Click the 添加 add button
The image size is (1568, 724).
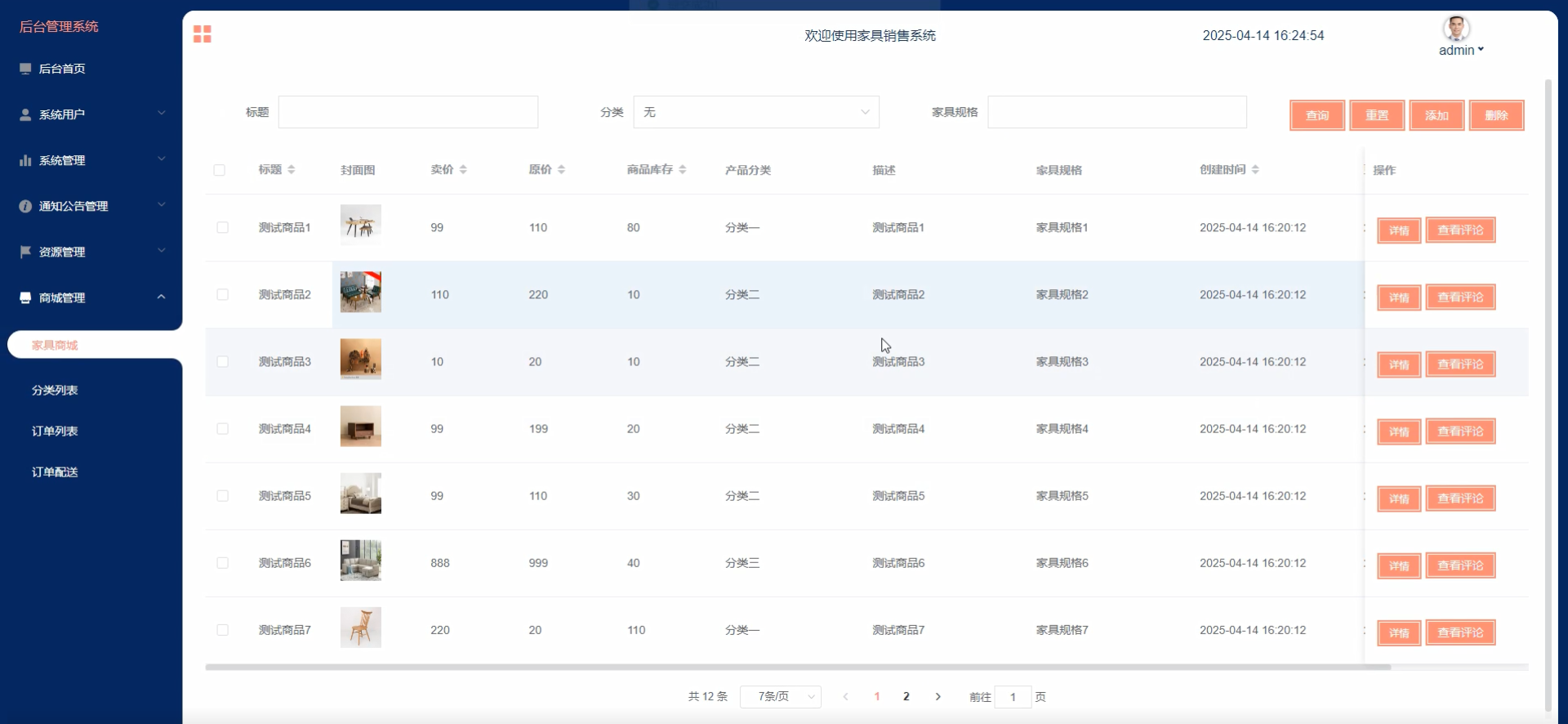point(1437,115)
